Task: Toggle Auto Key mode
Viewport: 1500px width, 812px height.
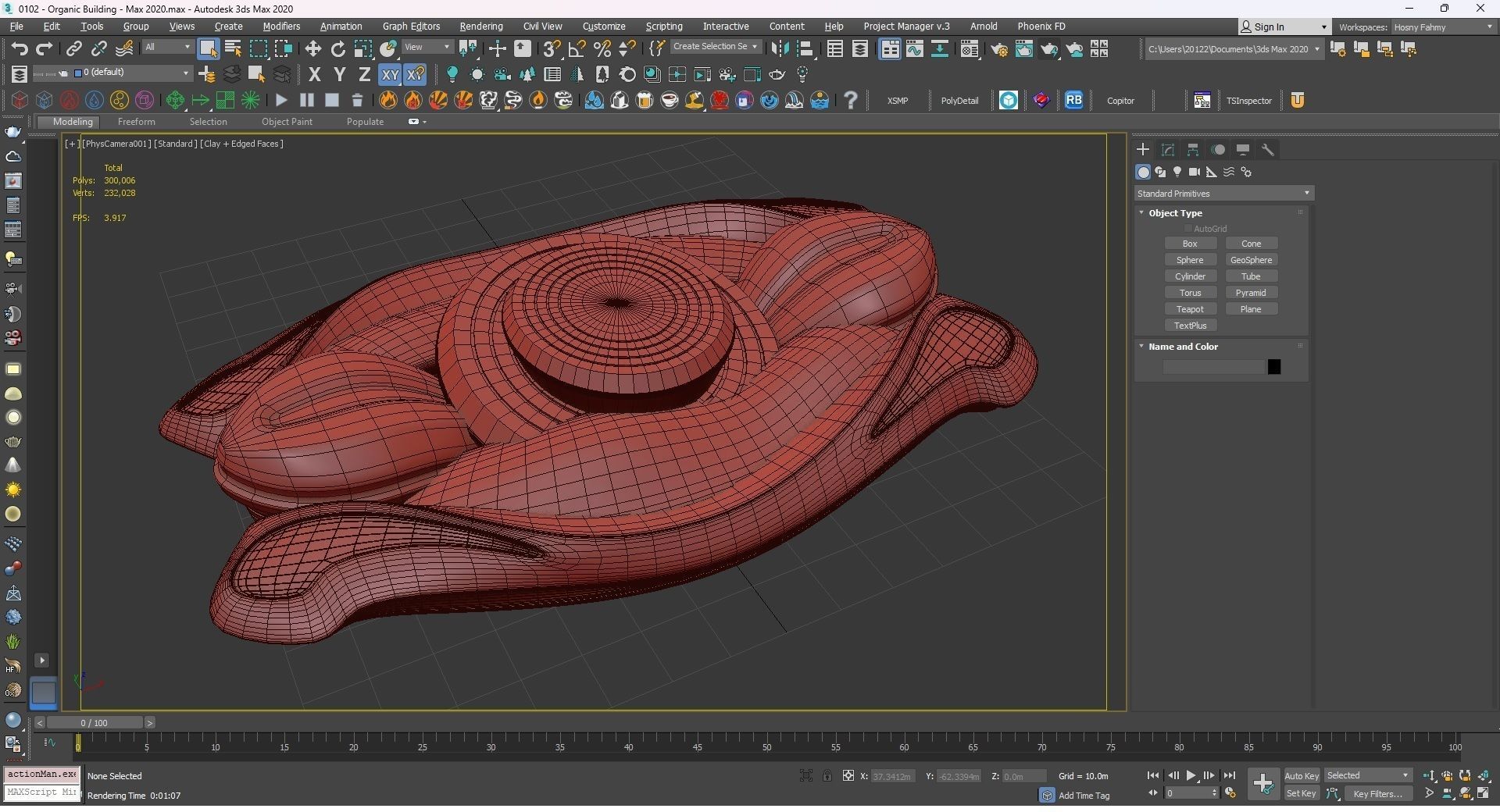Action: [1302, 775]
